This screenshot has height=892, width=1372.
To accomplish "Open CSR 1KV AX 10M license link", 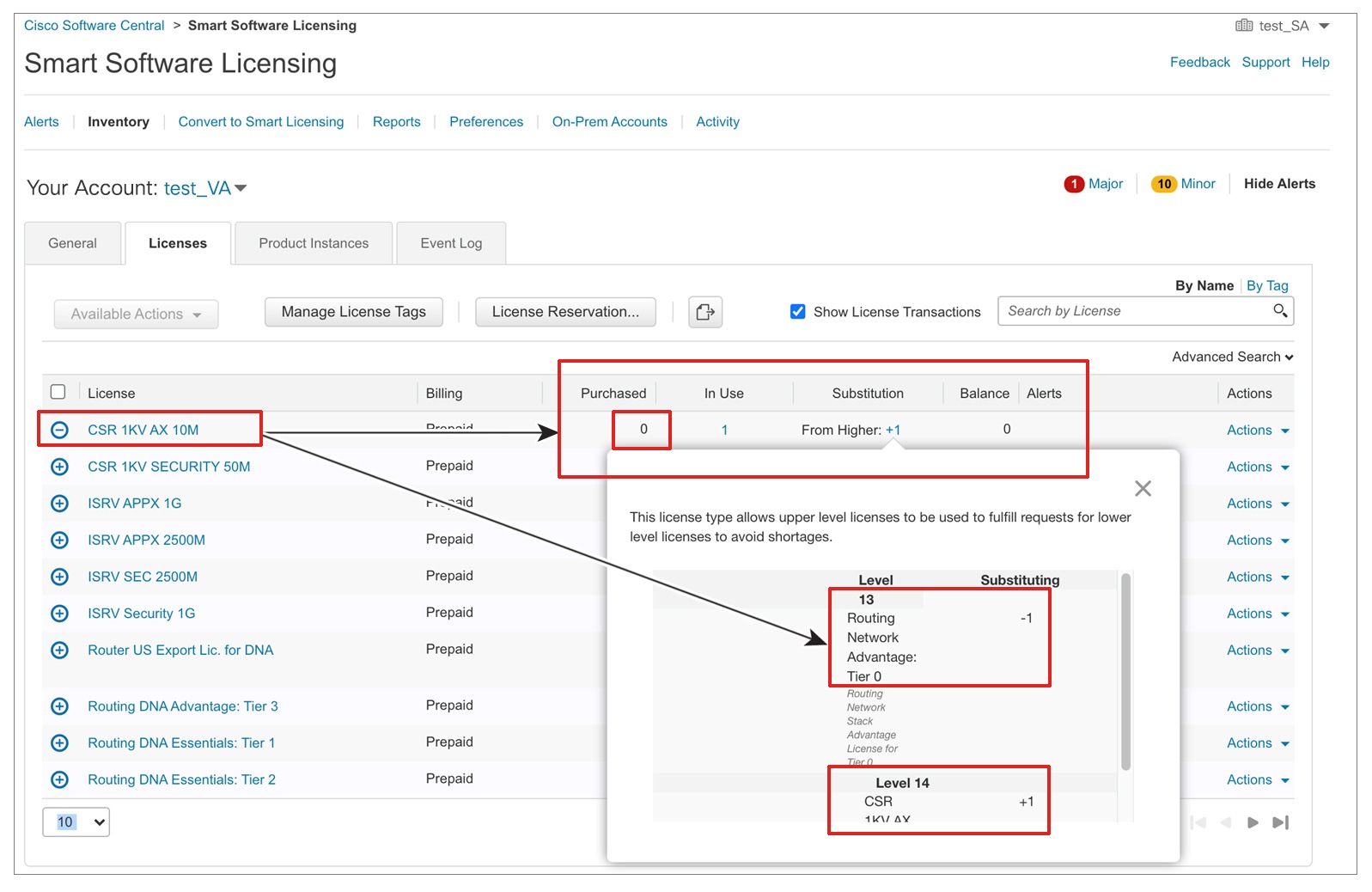I will click(143, 430).
